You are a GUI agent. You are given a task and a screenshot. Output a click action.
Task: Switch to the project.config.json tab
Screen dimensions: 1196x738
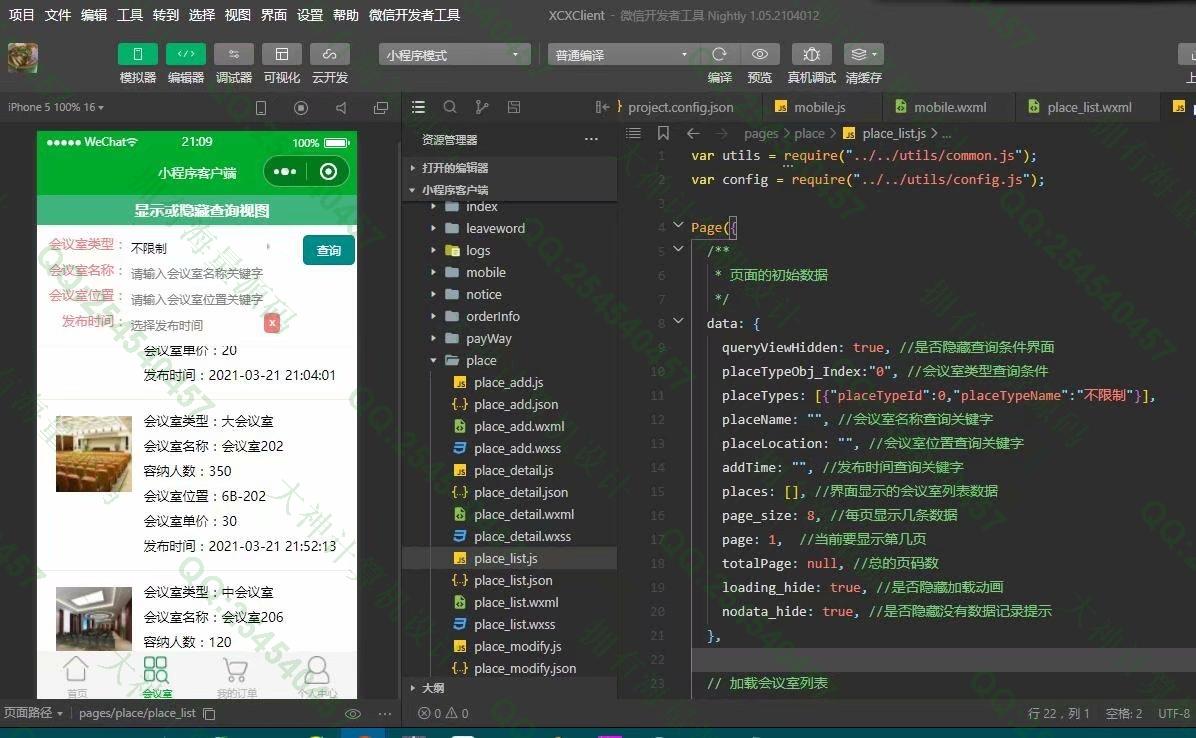click(x=680, y=107)
